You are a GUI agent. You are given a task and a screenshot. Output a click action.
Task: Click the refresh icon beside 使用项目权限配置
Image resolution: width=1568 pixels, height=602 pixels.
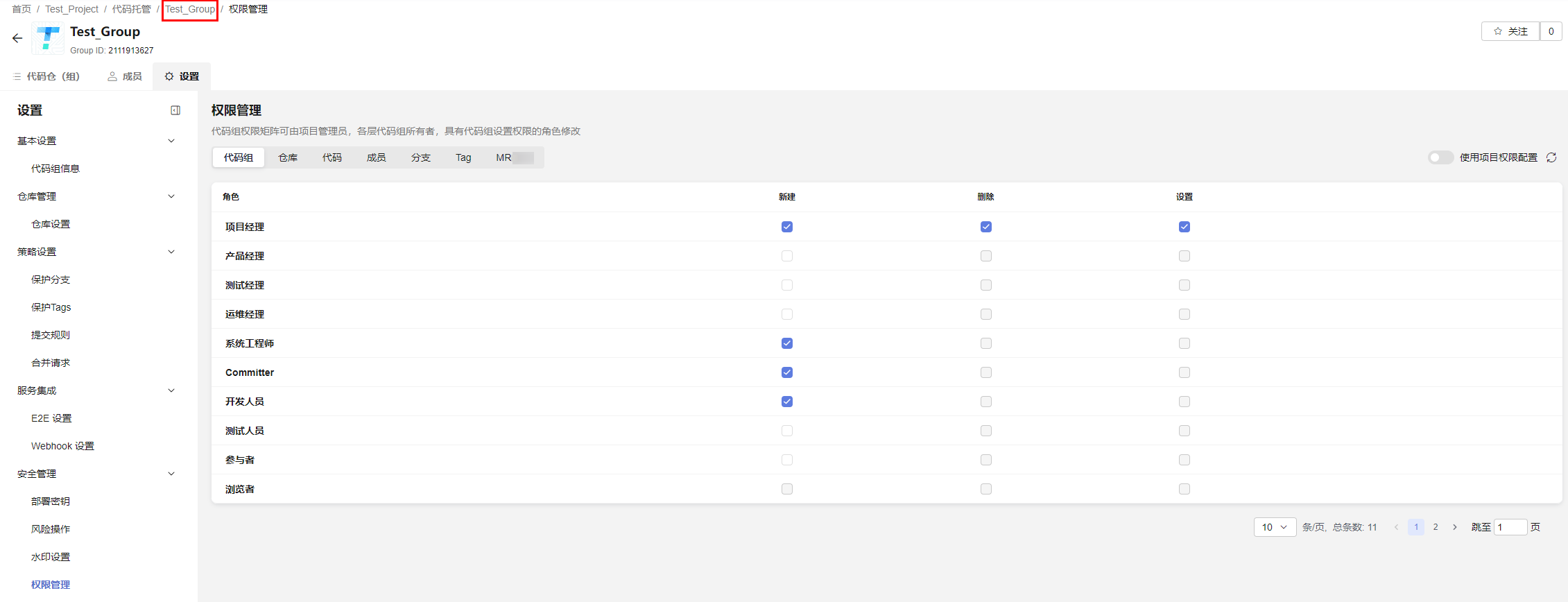coord(1551,157)
